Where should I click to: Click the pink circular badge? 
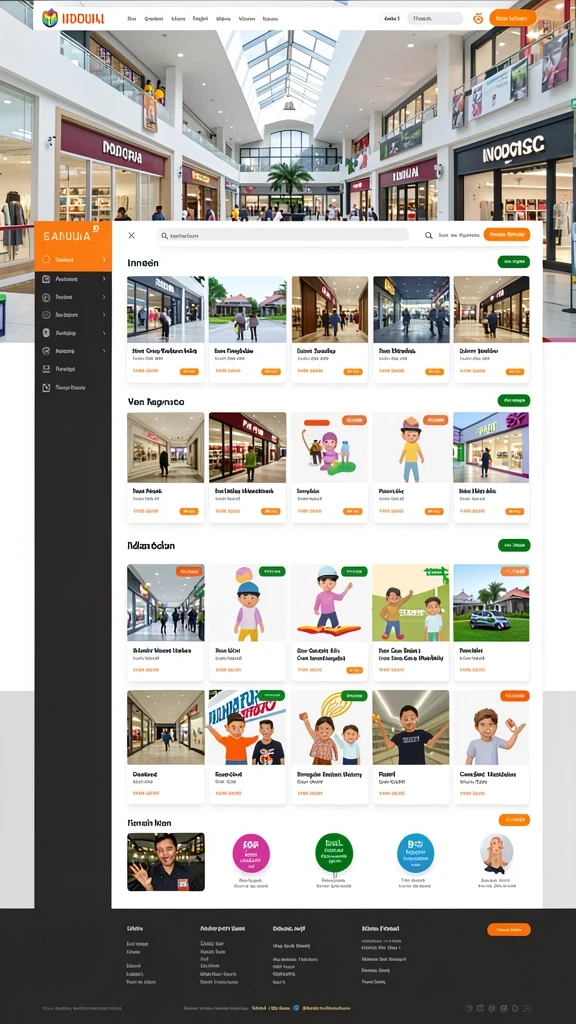pos(251,853)
